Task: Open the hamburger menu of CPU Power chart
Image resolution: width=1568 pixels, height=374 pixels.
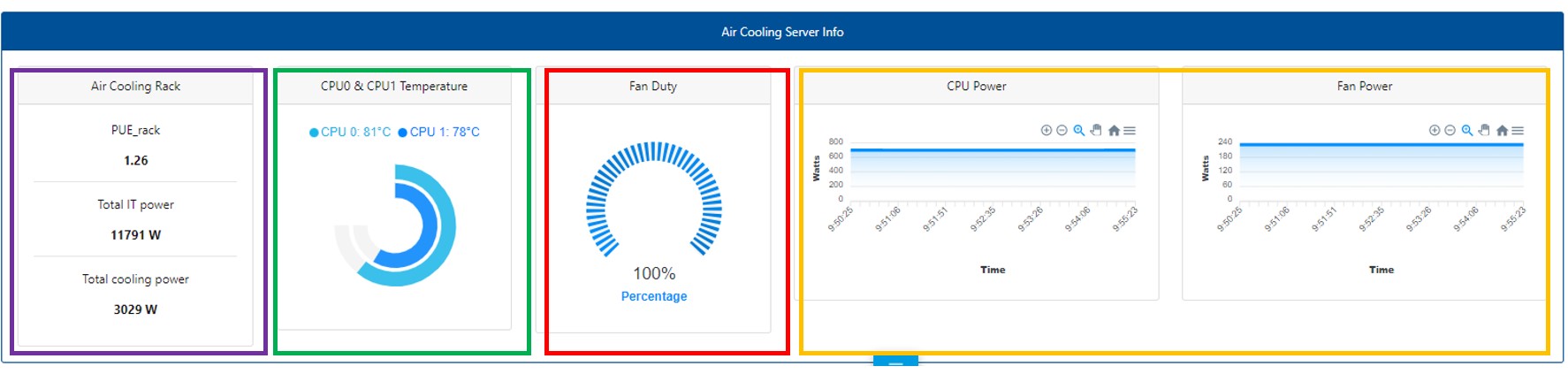Action: [x=1130, y=130]
